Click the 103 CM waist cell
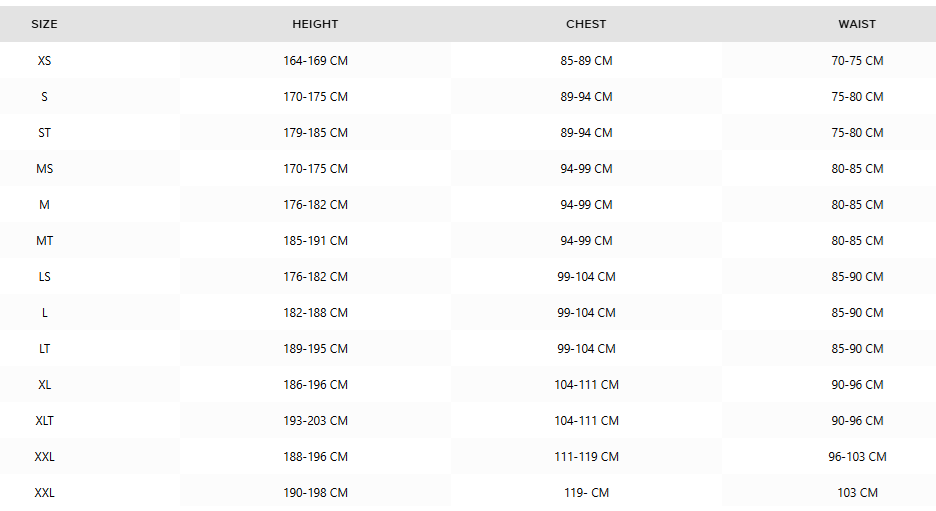Viewport: 936px width, 511px height. click(857, 493)
